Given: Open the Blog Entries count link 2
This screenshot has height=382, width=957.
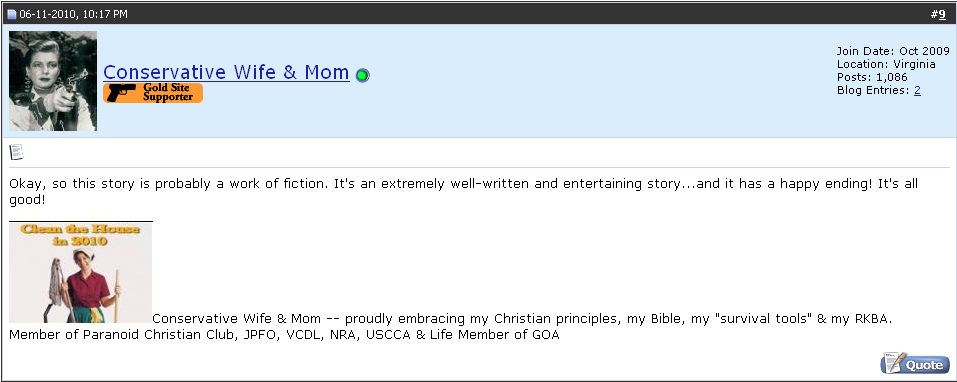Looking at the screenshot, I should pos(917,90).
